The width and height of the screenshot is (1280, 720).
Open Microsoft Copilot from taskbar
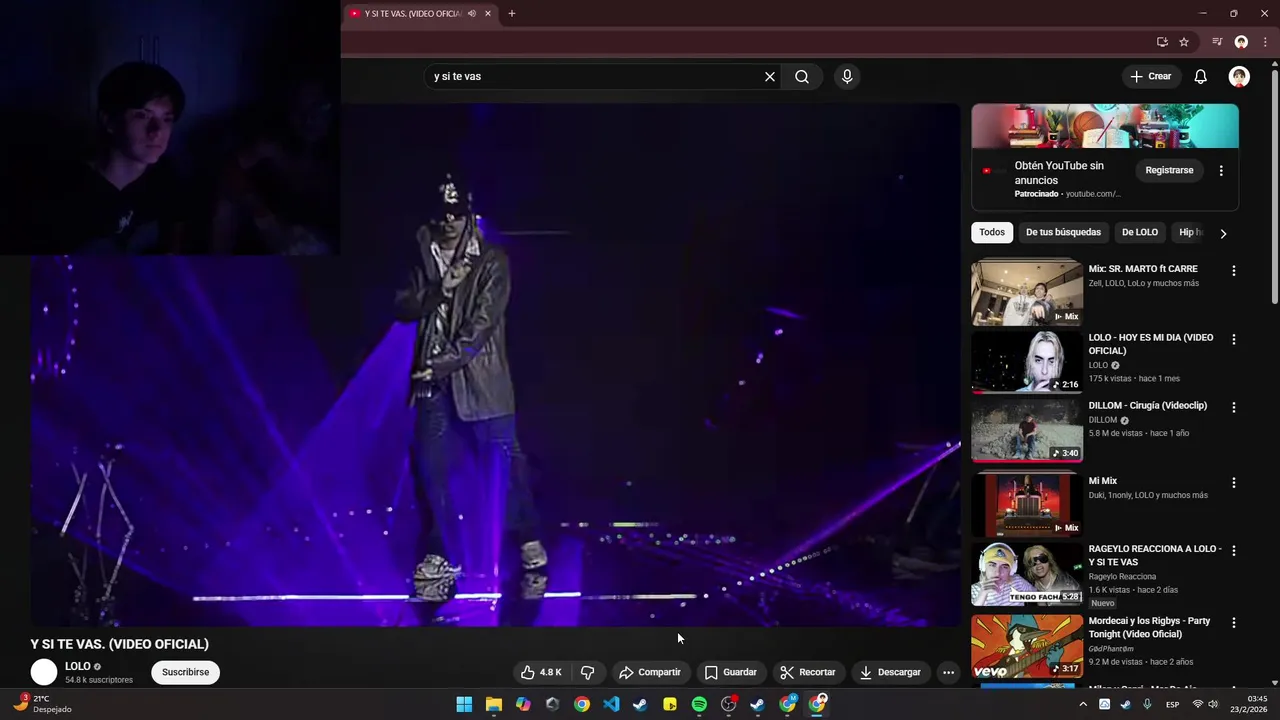(523, 704)
